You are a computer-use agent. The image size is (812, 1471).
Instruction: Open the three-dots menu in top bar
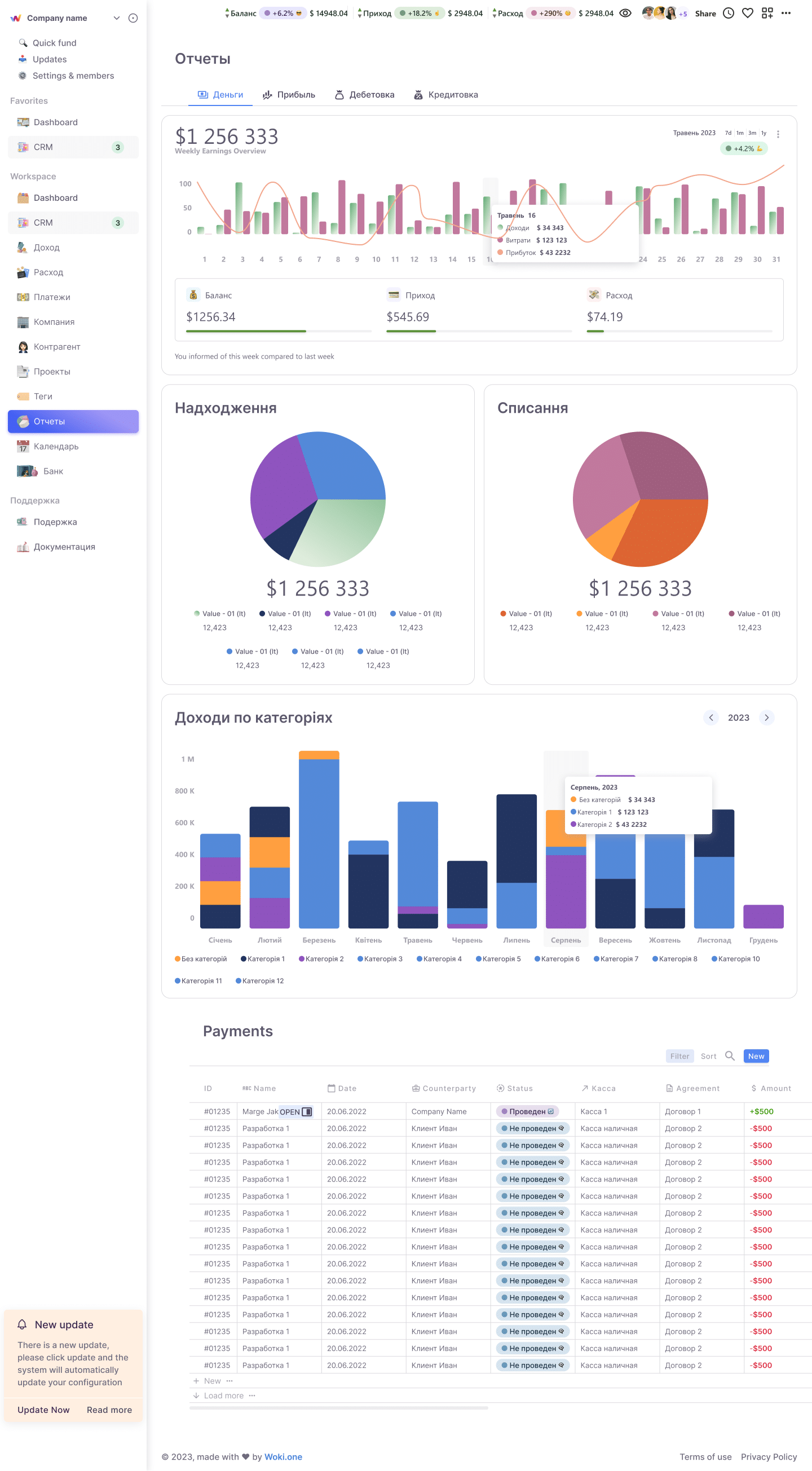tap(786, 13)
